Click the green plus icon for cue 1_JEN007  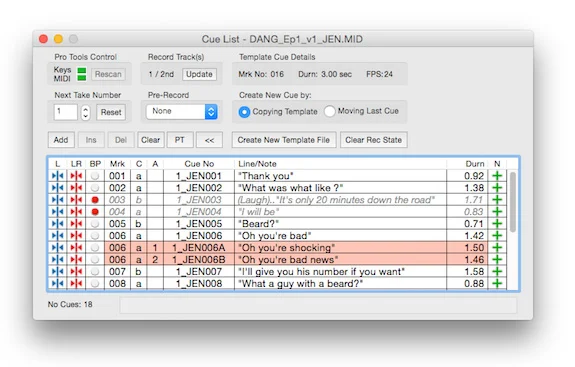pos(497,272)
